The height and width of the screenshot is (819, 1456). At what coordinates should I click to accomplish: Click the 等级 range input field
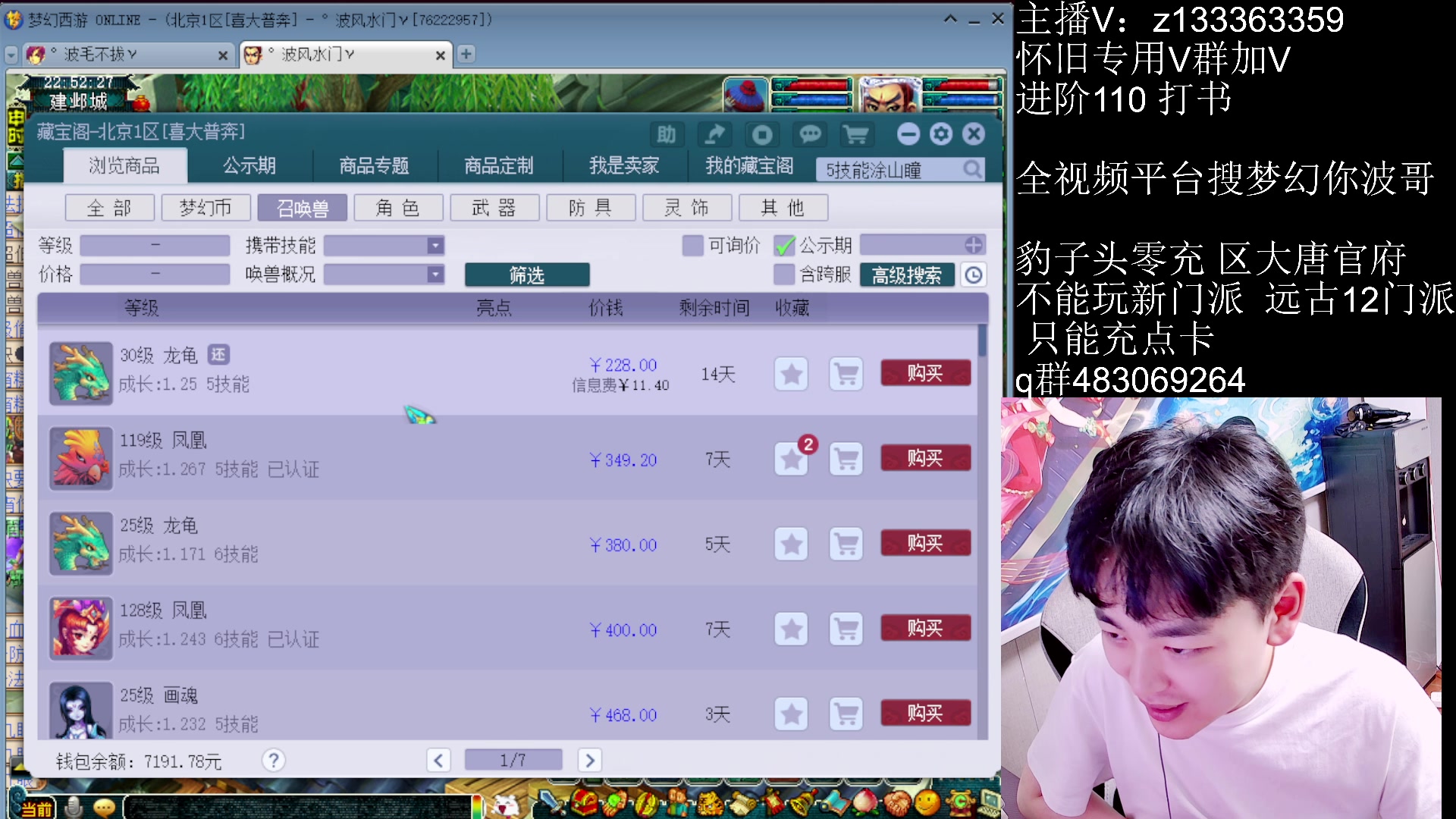tap(155, 245)
